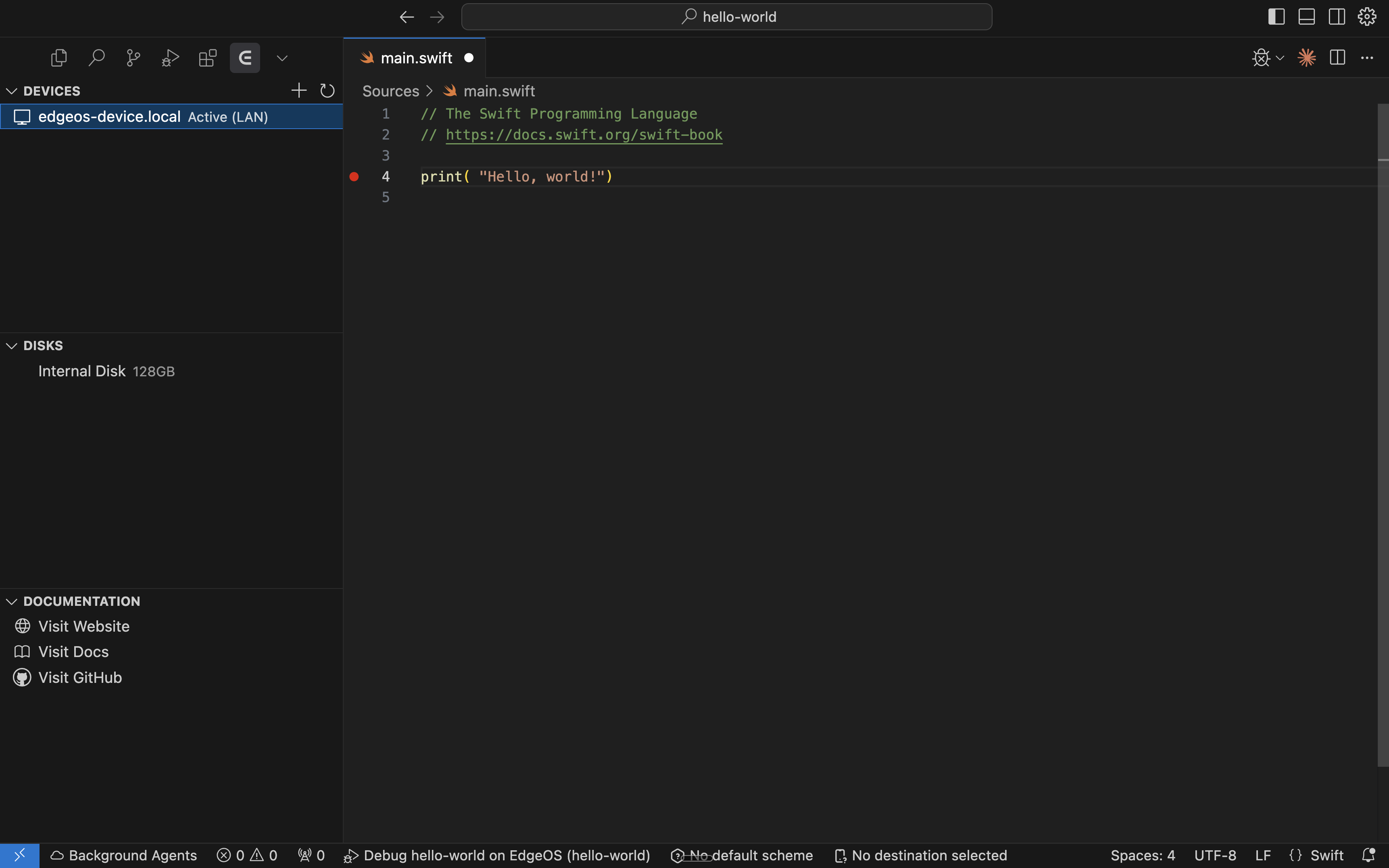Open the Visit Docs link
Screen dimensions: 1389x868
(x=73, y=651)
